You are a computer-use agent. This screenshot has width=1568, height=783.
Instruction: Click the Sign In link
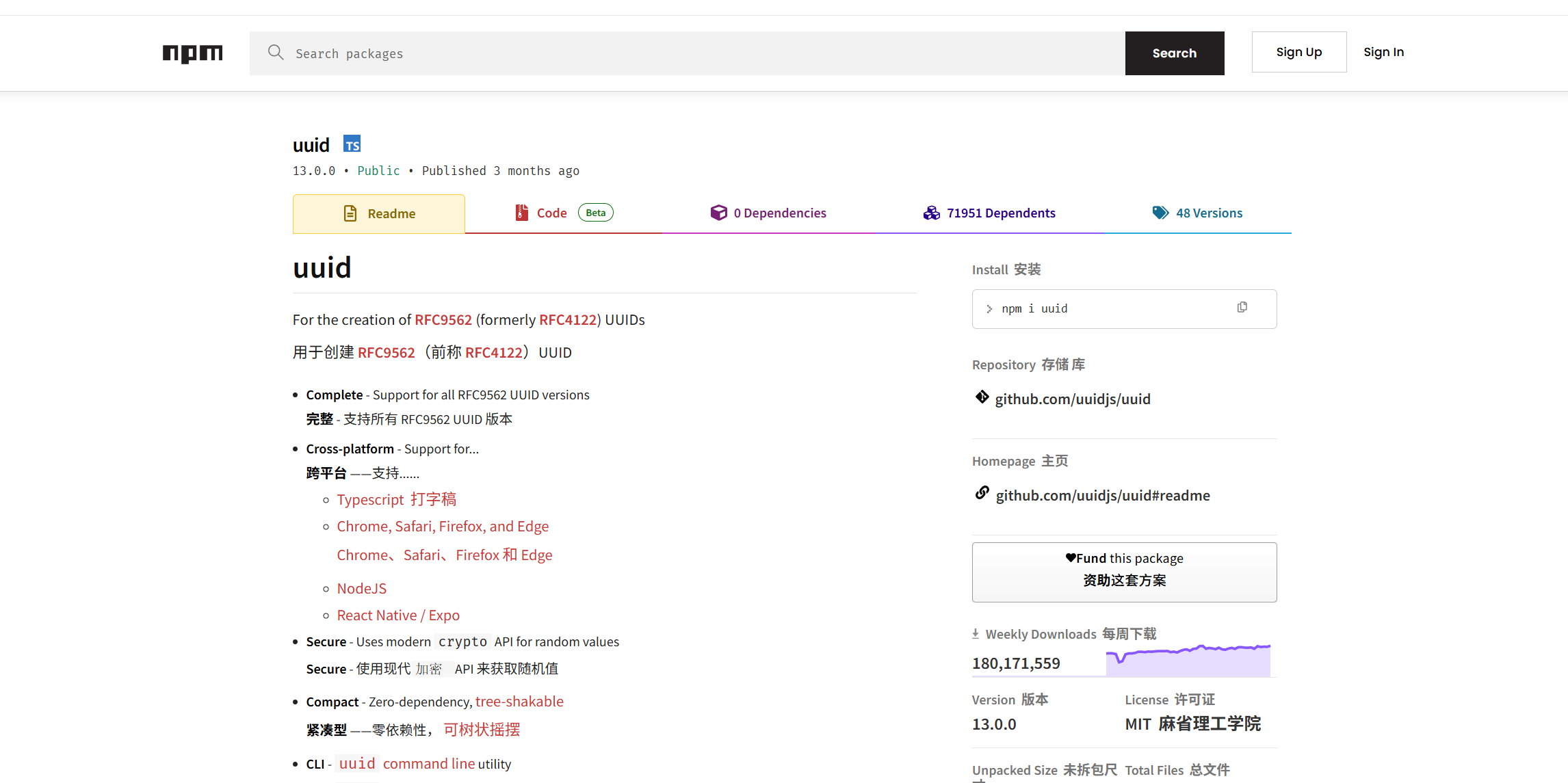pos(1383,52)
